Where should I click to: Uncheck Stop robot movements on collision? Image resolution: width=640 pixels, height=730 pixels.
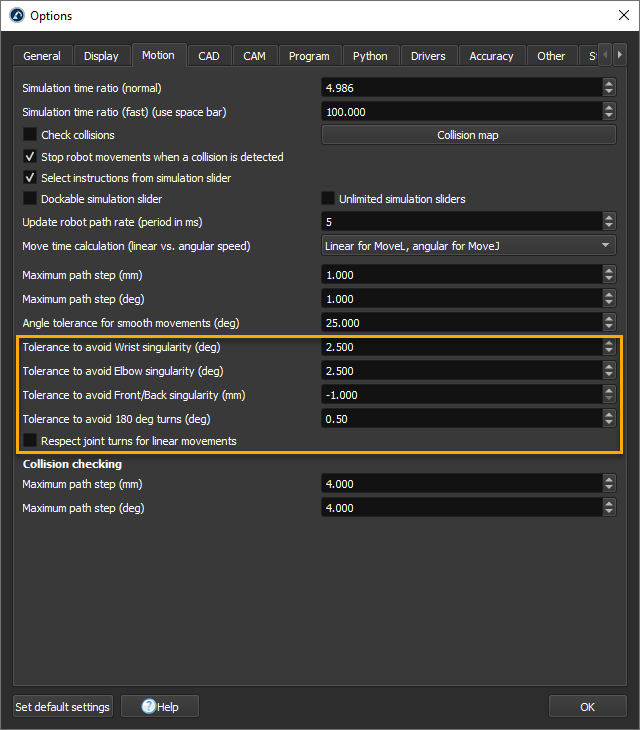[x=30, y=157]
